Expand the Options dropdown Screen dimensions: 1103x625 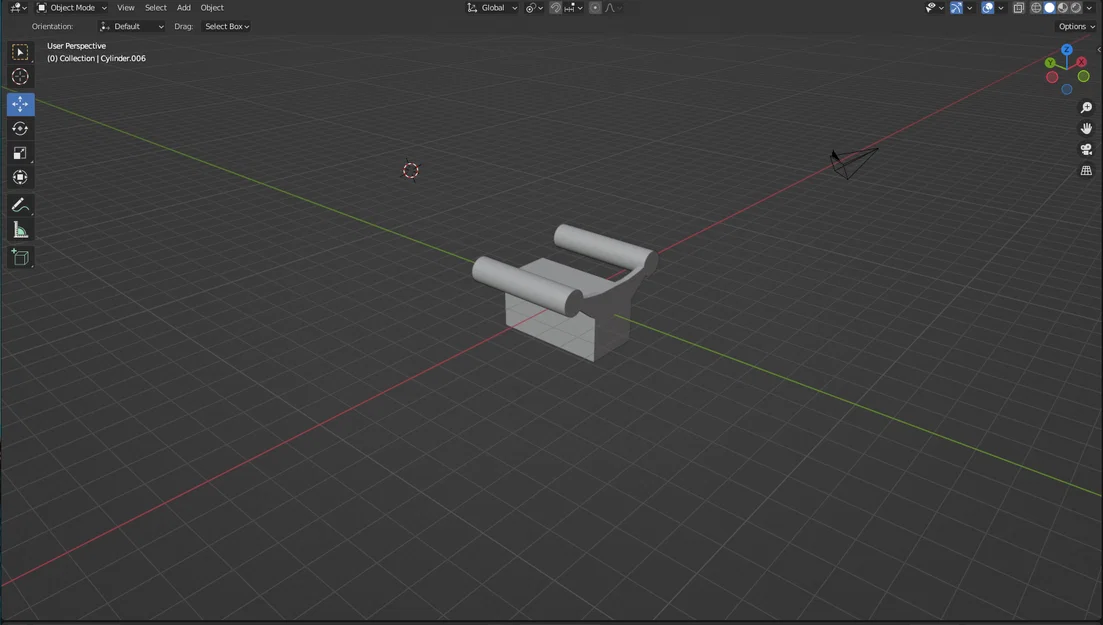1074,26
